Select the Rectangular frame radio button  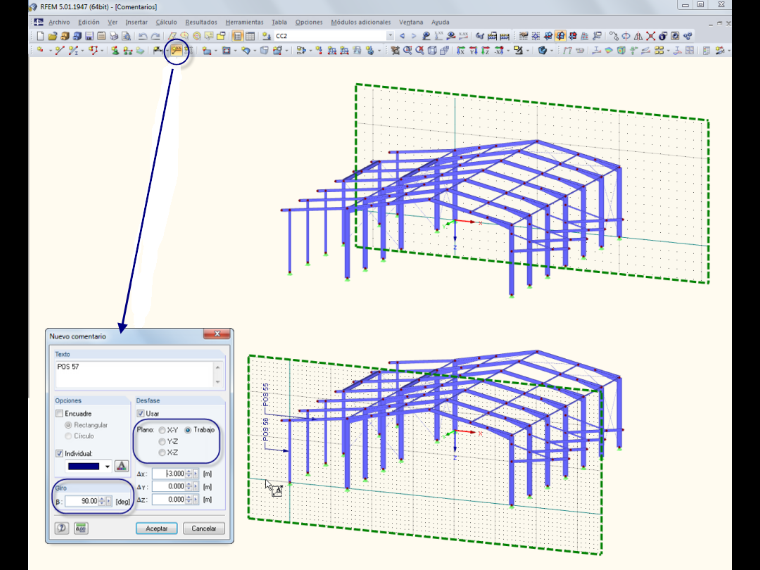[68, 425]
